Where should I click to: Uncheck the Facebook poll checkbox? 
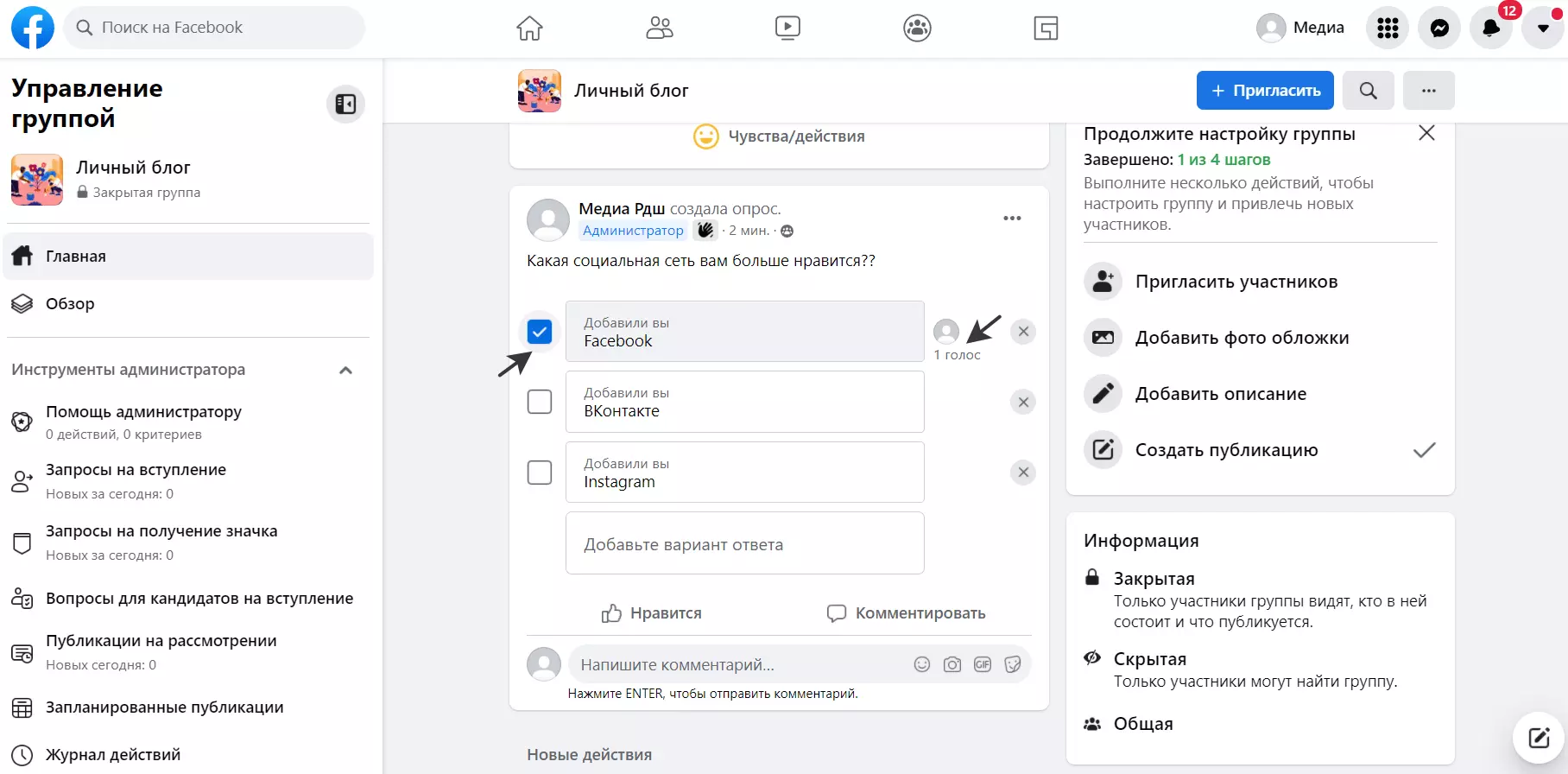pos(540,332)
